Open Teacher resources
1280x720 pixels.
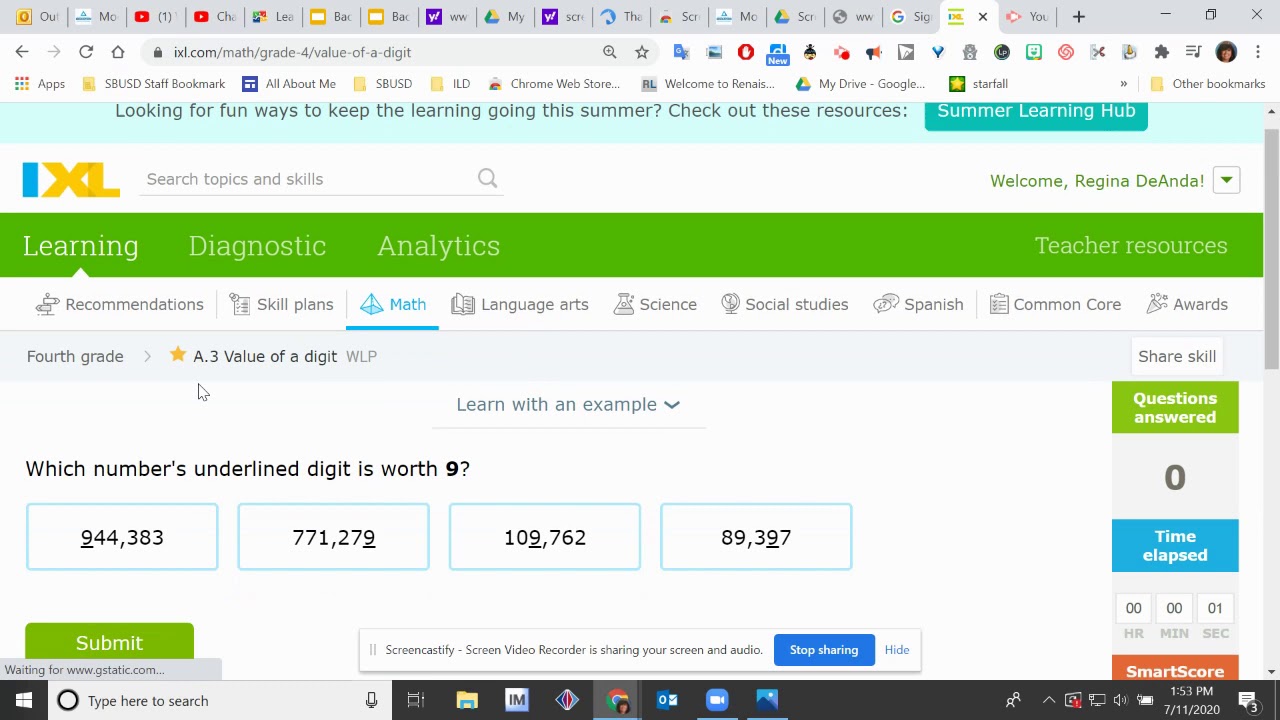(1131, 245)
